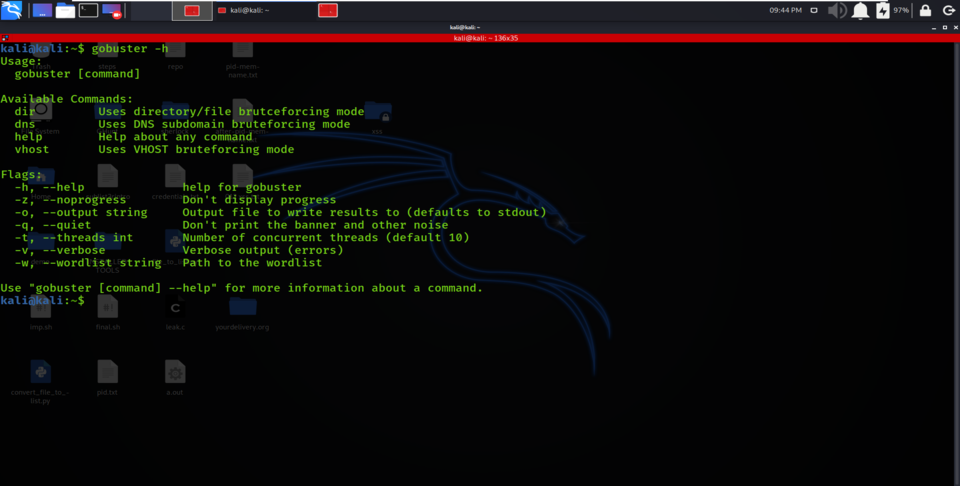
Task: Click the '-q, --quiet' flag line
Action: 231,225
